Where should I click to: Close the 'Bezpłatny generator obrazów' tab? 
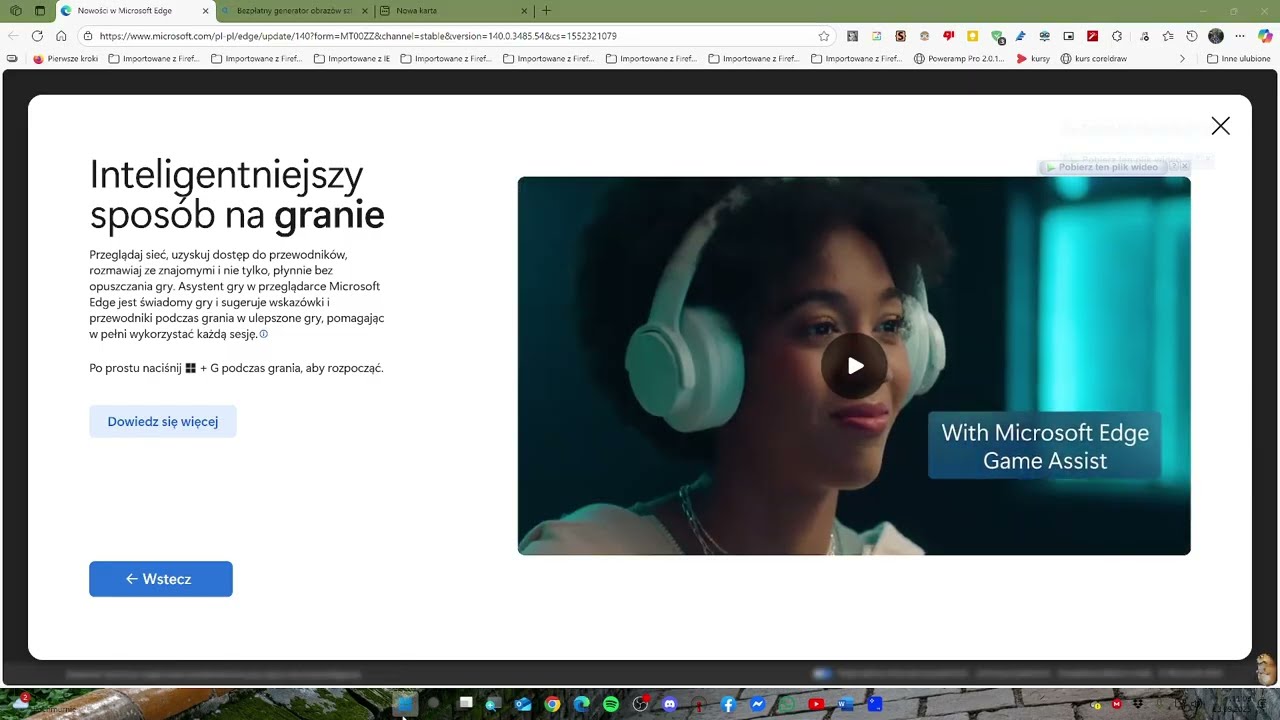[364, 11]
